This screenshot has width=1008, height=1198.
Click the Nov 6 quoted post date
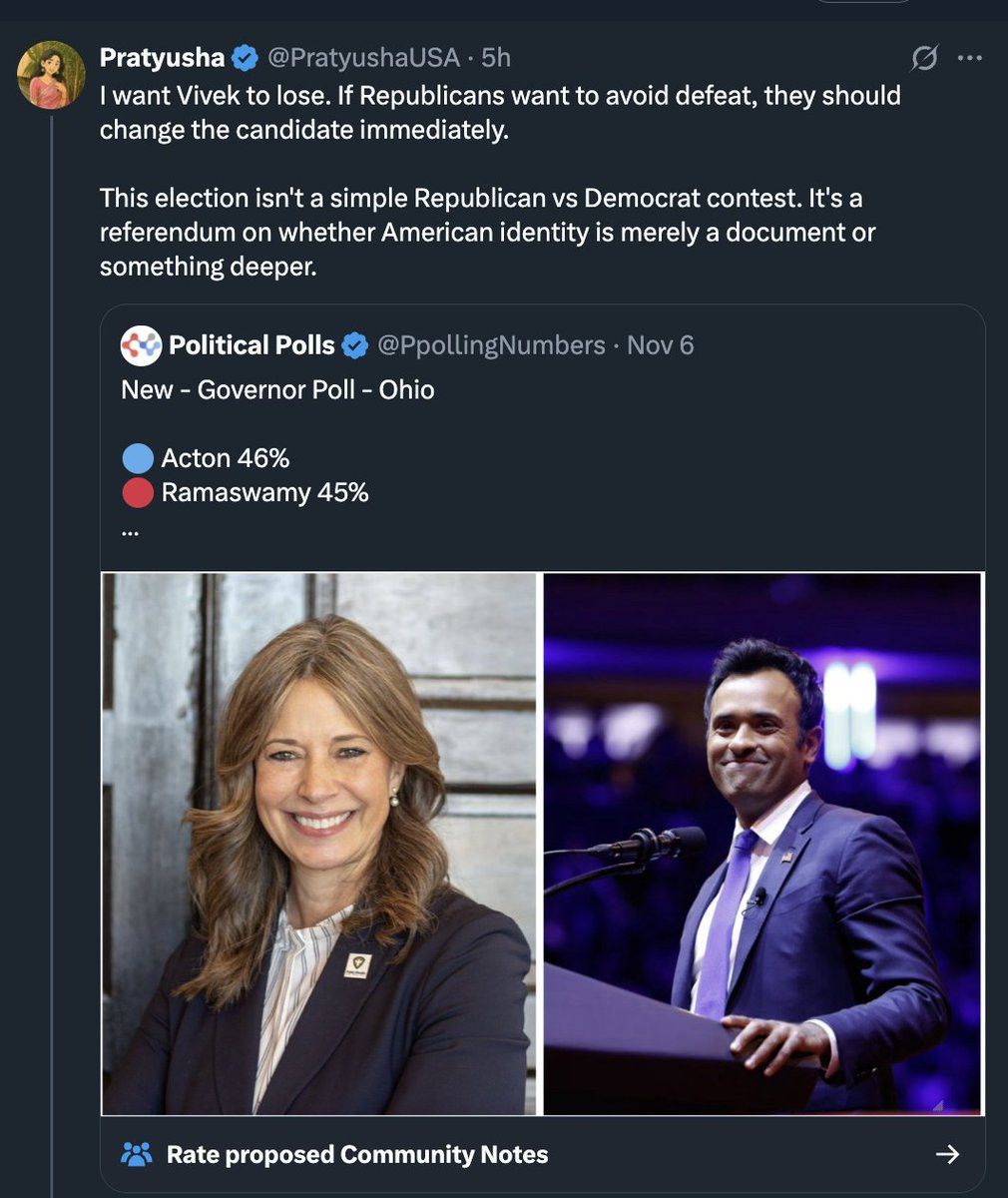click(x=660, y=345)
